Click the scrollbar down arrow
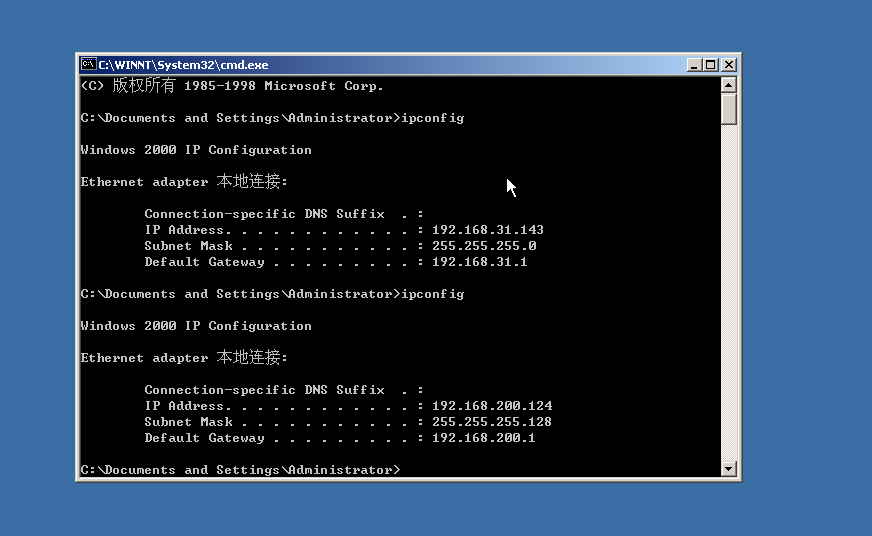This screenshot has width=872, height=536. point(729,469)
